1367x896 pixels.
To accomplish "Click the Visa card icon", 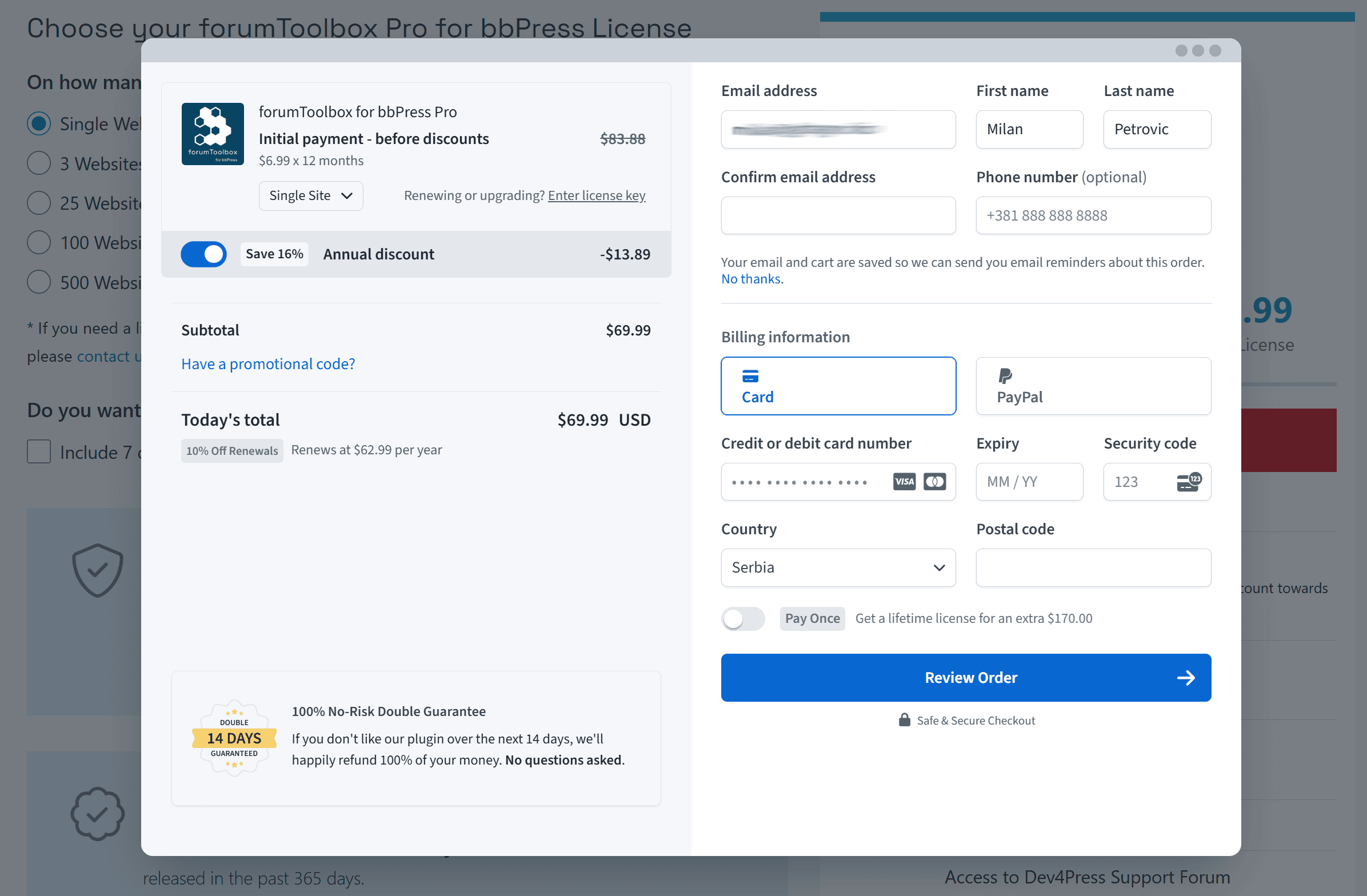I will tap(904, 481).
